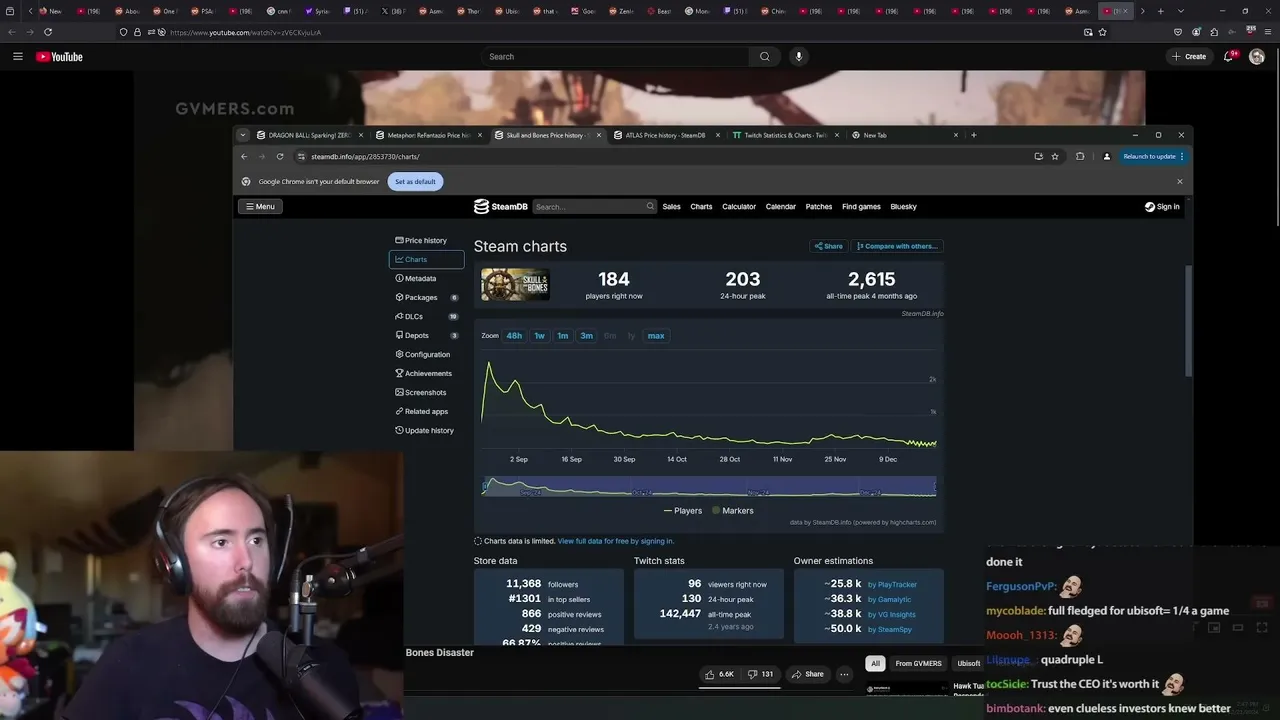Screen dimensions: 1280x720
Task: Open Charts in SteamDB top navigation
Action: (701, 207)
